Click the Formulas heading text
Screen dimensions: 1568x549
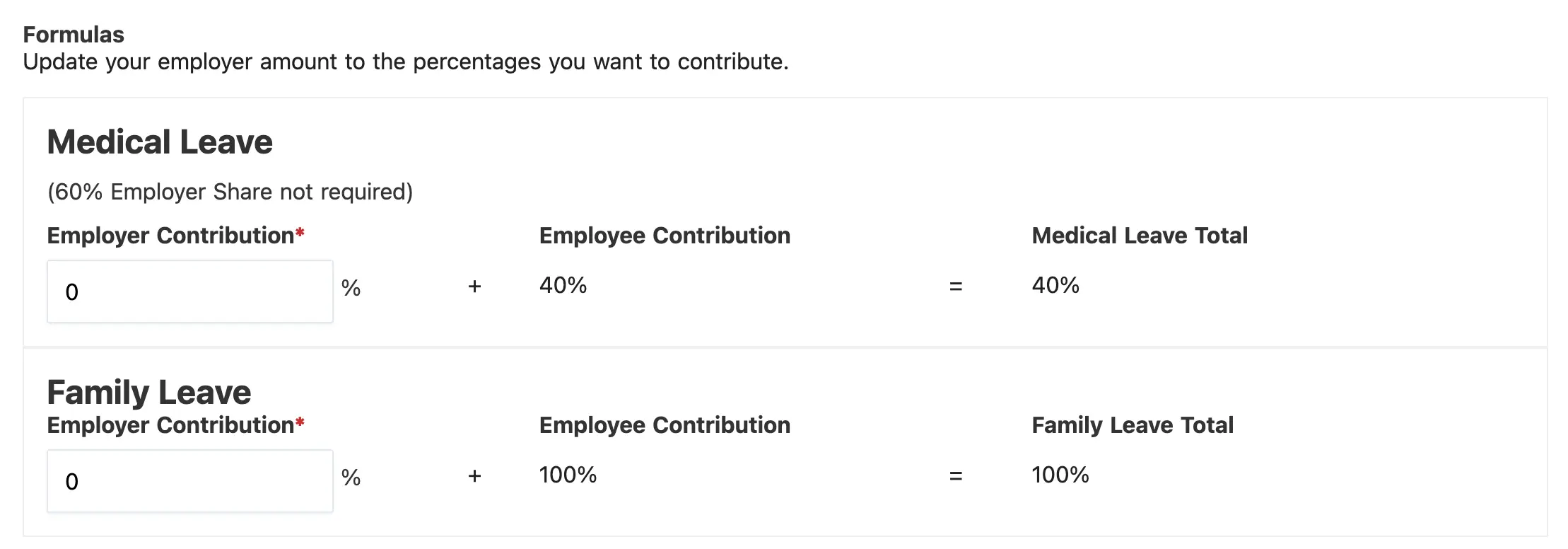point(74,35)
